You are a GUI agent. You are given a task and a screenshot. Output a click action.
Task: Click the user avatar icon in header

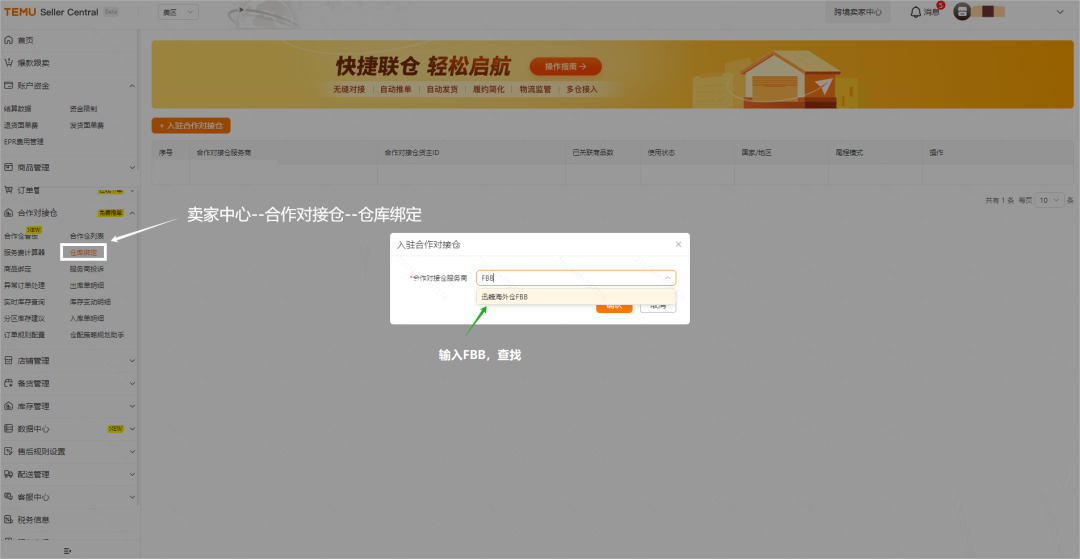coord(962,12)
